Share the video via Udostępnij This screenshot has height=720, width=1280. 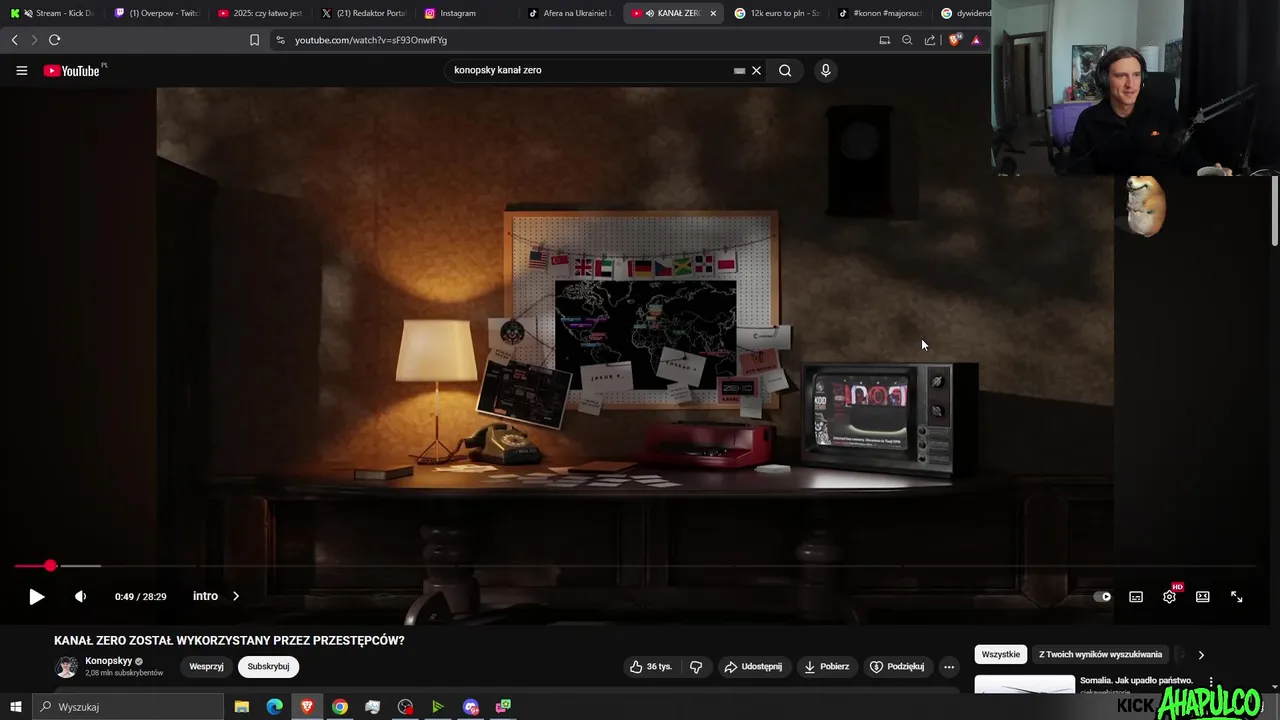coord(753,666)
